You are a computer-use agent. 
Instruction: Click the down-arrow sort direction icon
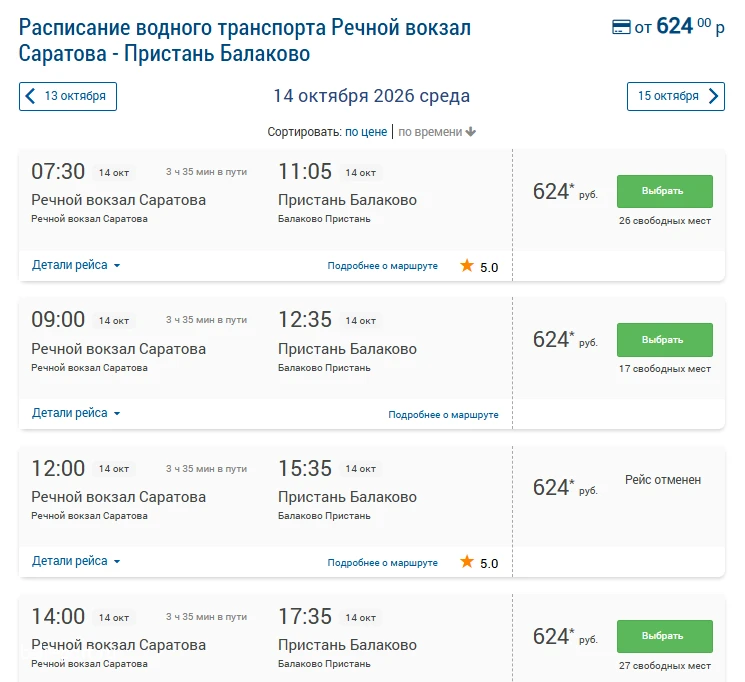click(470, 132)
